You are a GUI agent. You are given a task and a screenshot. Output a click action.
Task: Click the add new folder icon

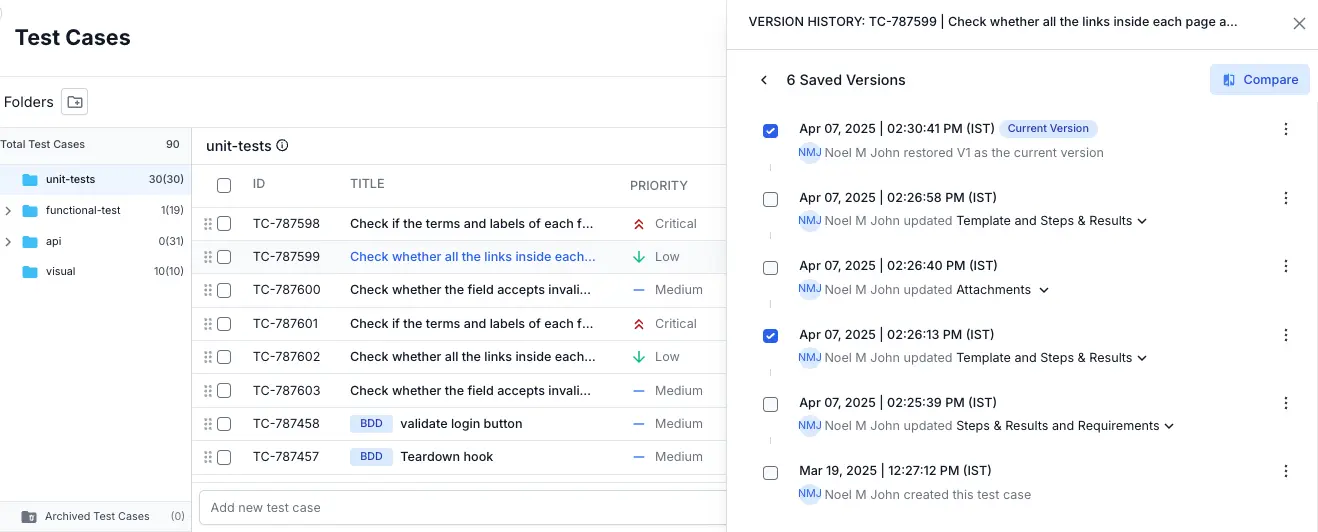74,102
